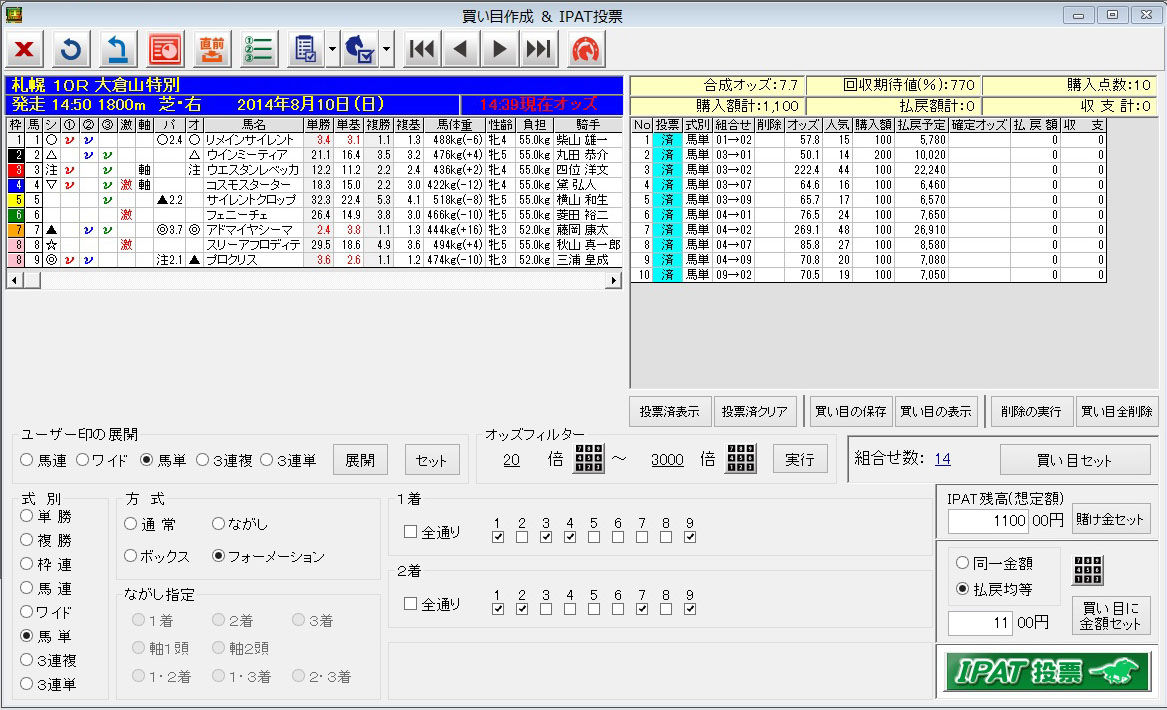The image size is (1167, 710).
Task: Click 買い目全削除 button
Action: [1117, 412]
